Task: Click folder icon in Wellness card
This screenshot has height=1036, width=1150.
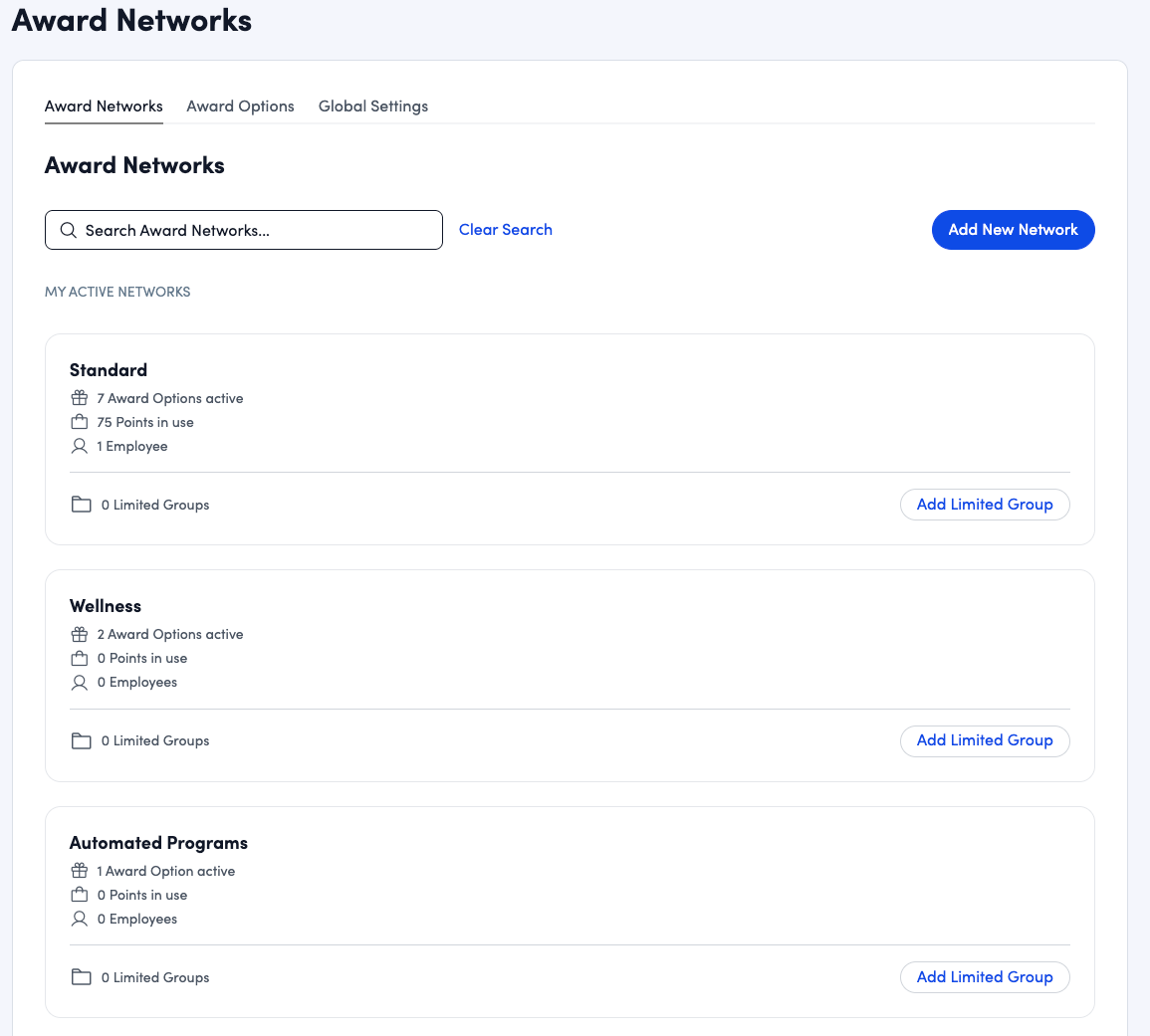Action: pos(82,740)
